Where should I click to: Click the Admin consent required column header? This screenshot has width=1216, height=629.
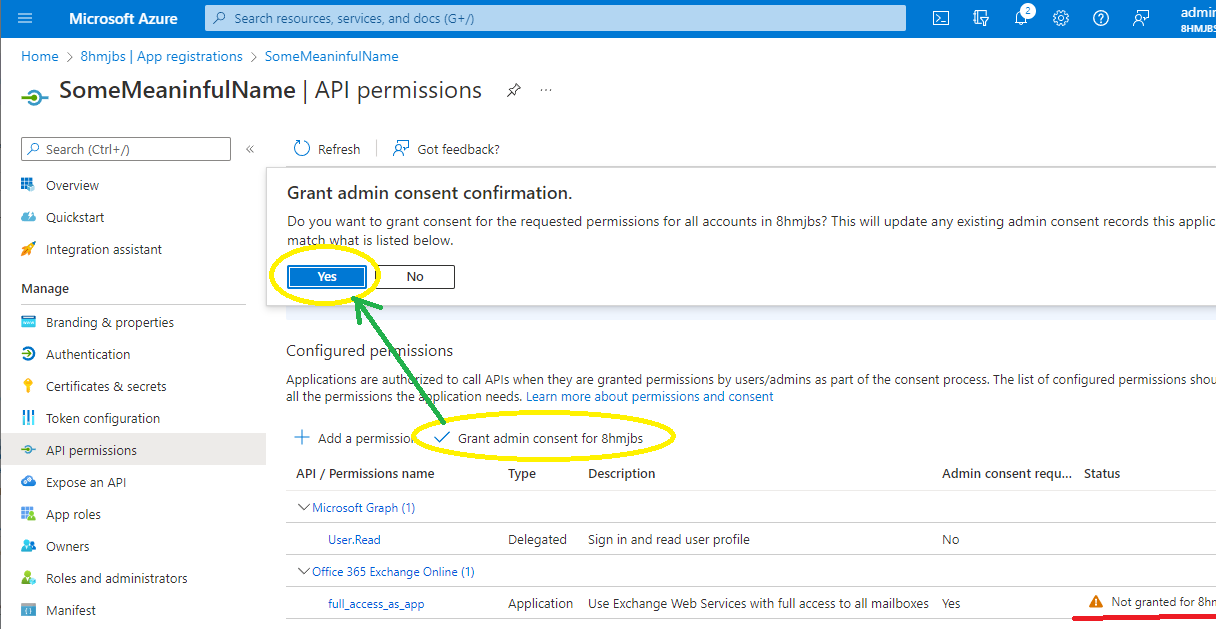tap(1007, 473)
